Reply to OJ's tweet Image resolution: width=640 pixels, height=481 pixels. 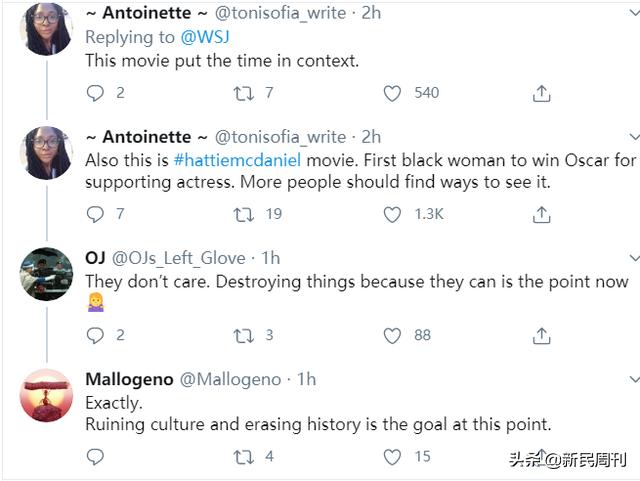(x=96, y=336)
